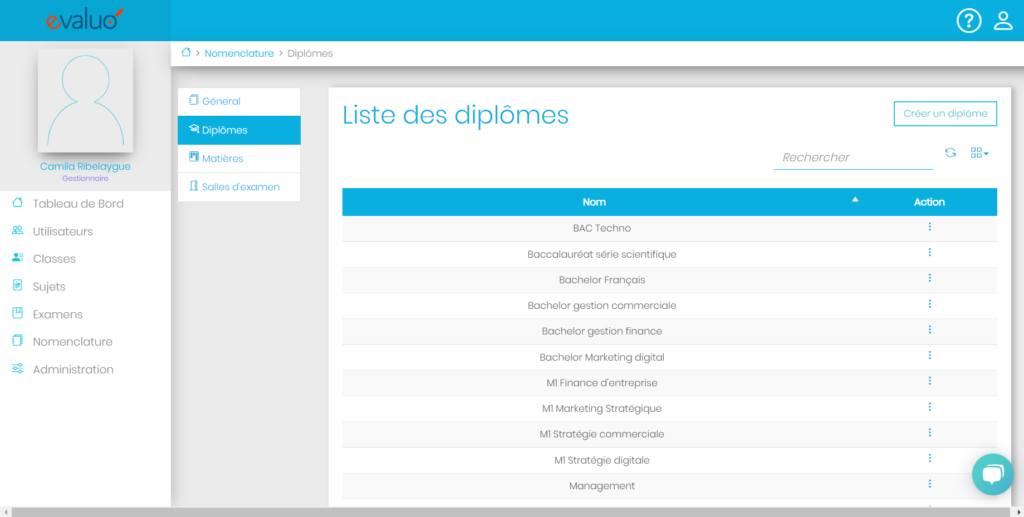The height and width of the screenshot is (517, 1024).
Task: Sort list by the Nom column header
Action: 594,202
